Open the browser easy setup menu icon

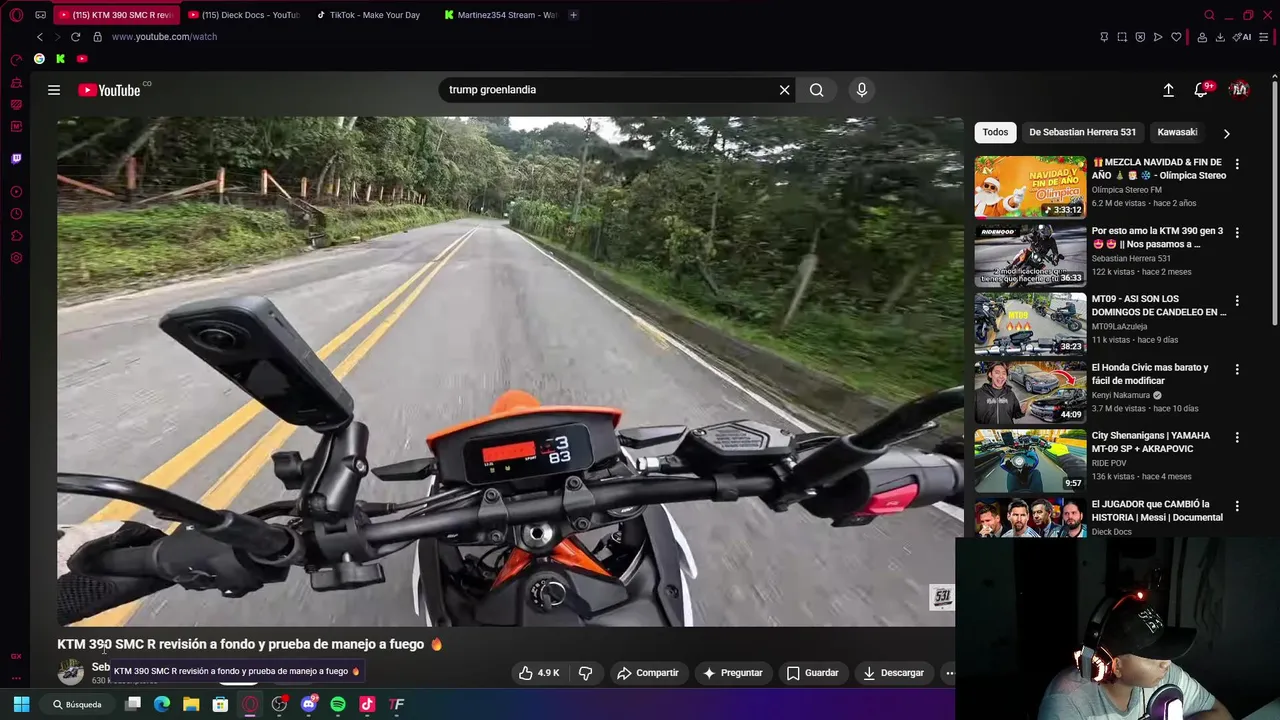point(1264,37)
